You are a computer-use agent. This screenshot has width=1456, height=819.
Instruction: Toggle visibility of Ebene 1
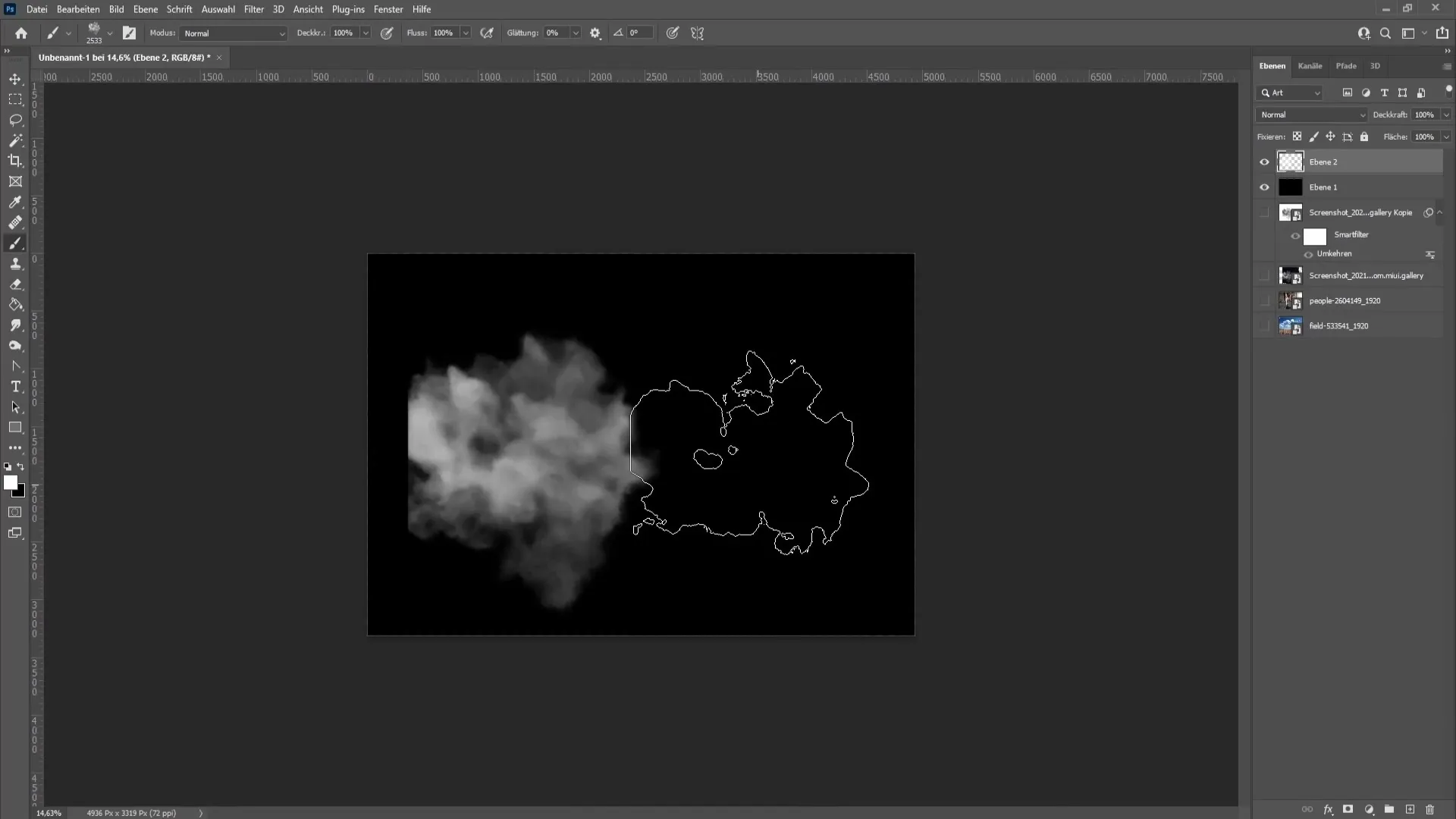coord(1265,187)
